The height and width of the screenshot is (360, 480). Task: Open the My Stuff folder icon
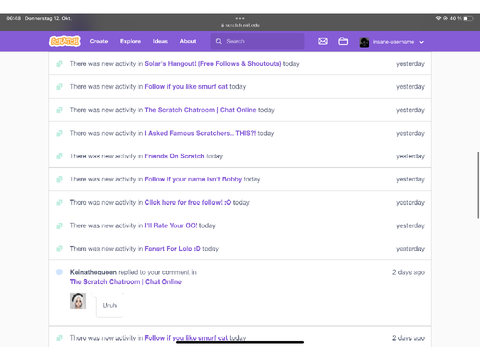coord(343,41)
